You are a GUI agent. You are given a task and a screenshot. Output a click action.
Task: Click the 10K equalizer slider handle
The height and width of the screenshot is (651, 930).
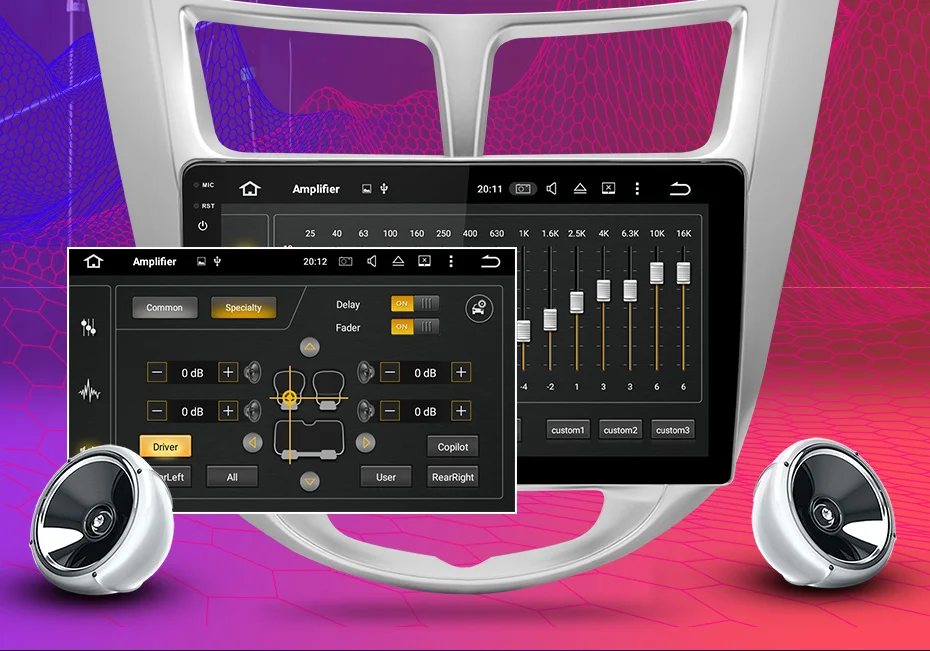(657, 273)
